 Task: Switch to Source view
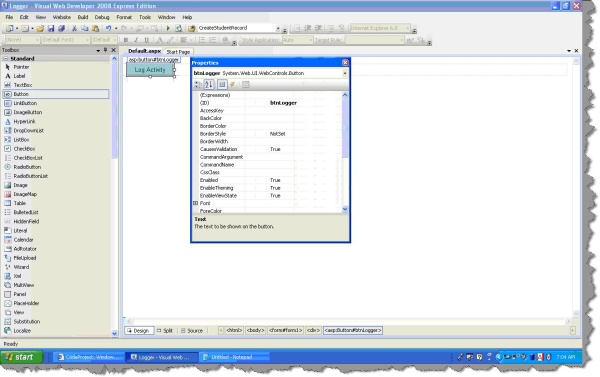click(192, 331)
